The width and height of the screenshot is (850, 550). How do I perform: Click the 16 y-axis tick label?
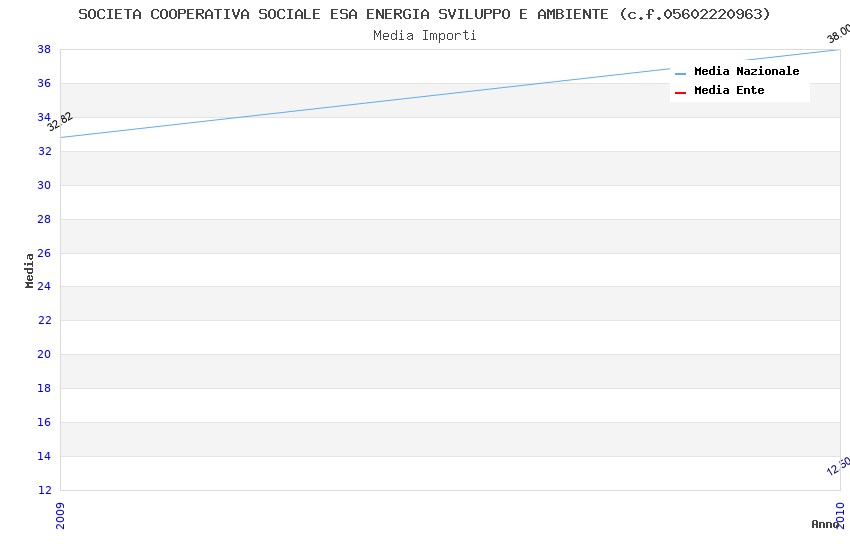44,423
